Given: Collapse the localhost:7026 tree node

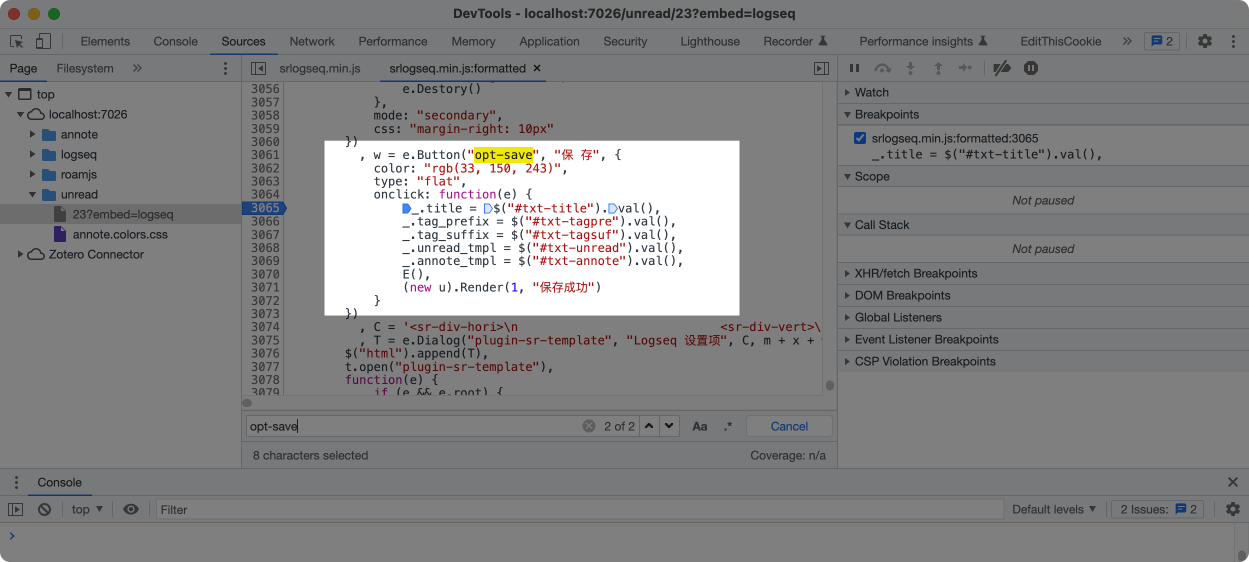Looking at the screenshot, I should [21, 114].
